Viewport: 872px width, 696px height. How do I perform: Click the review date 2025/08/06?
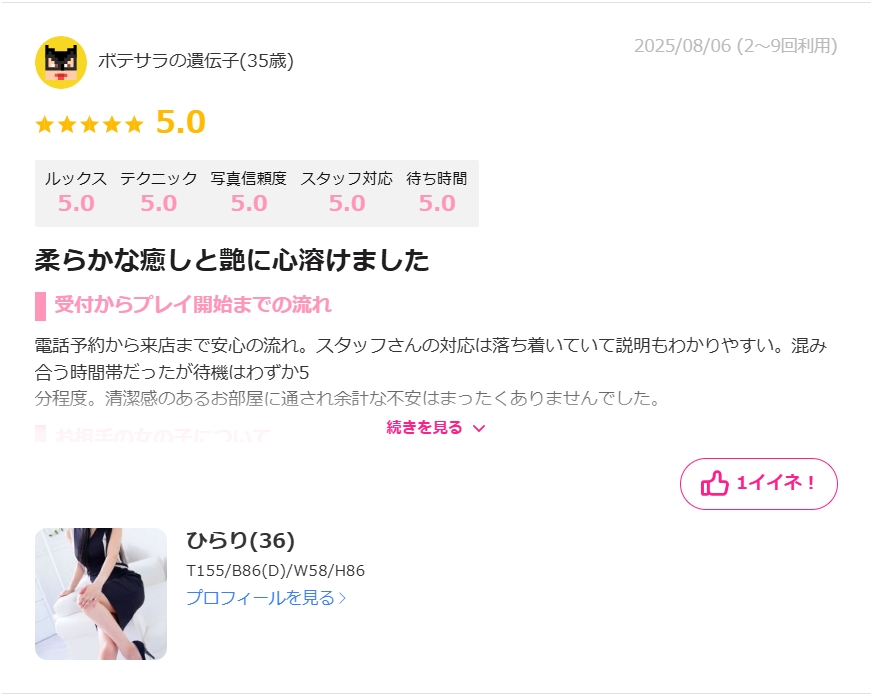click(x=682, y=46)
